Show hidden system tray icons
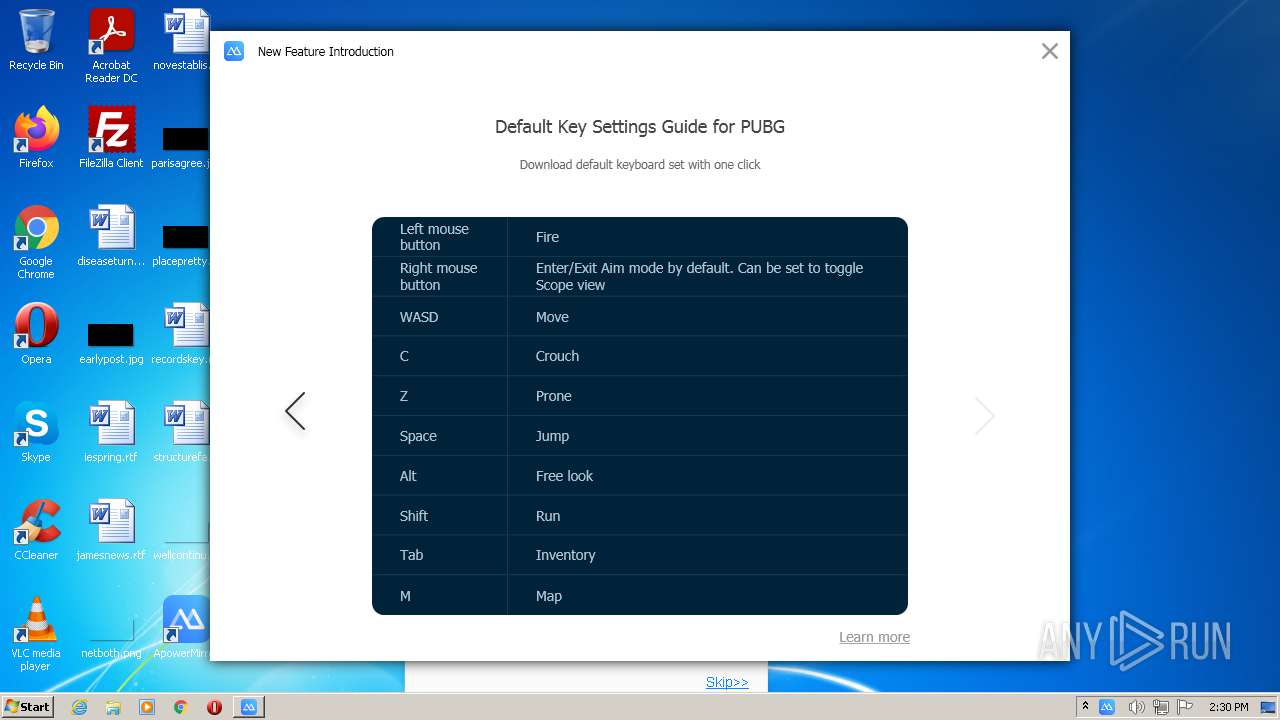This screenshot has height=720, width=1280. pos(1085,706)
